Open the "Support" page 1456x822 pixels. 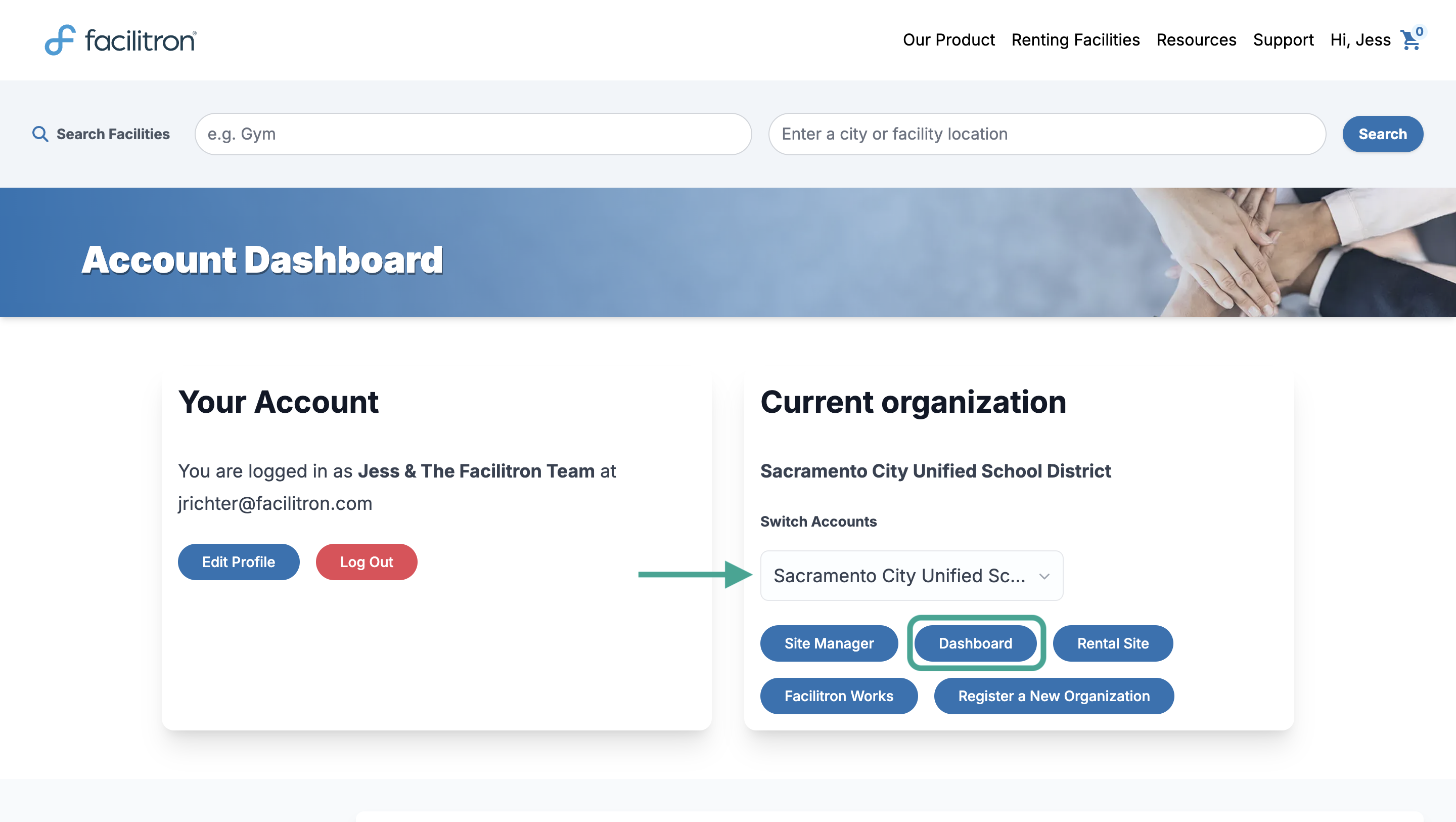pos(1283,39)
